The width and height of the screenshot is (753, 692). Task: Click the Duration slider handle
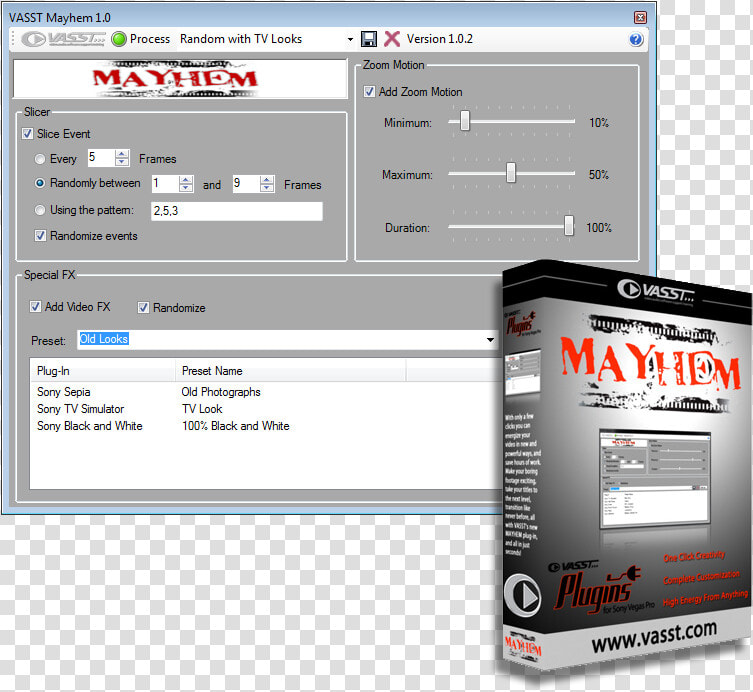tap(569, 225)
